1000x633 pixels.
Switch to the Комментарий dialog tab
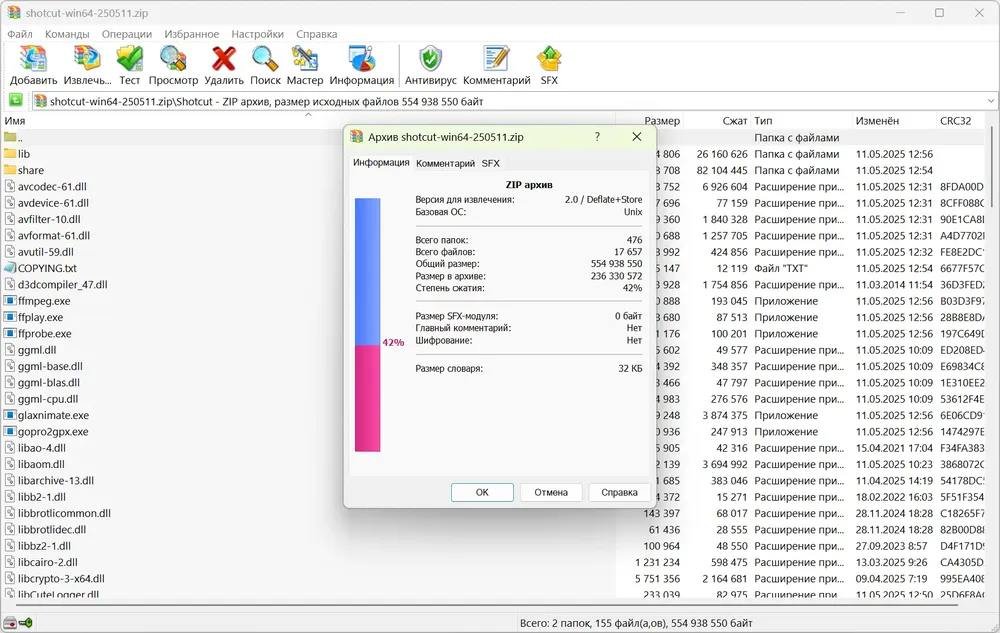(x=445, y=163)
